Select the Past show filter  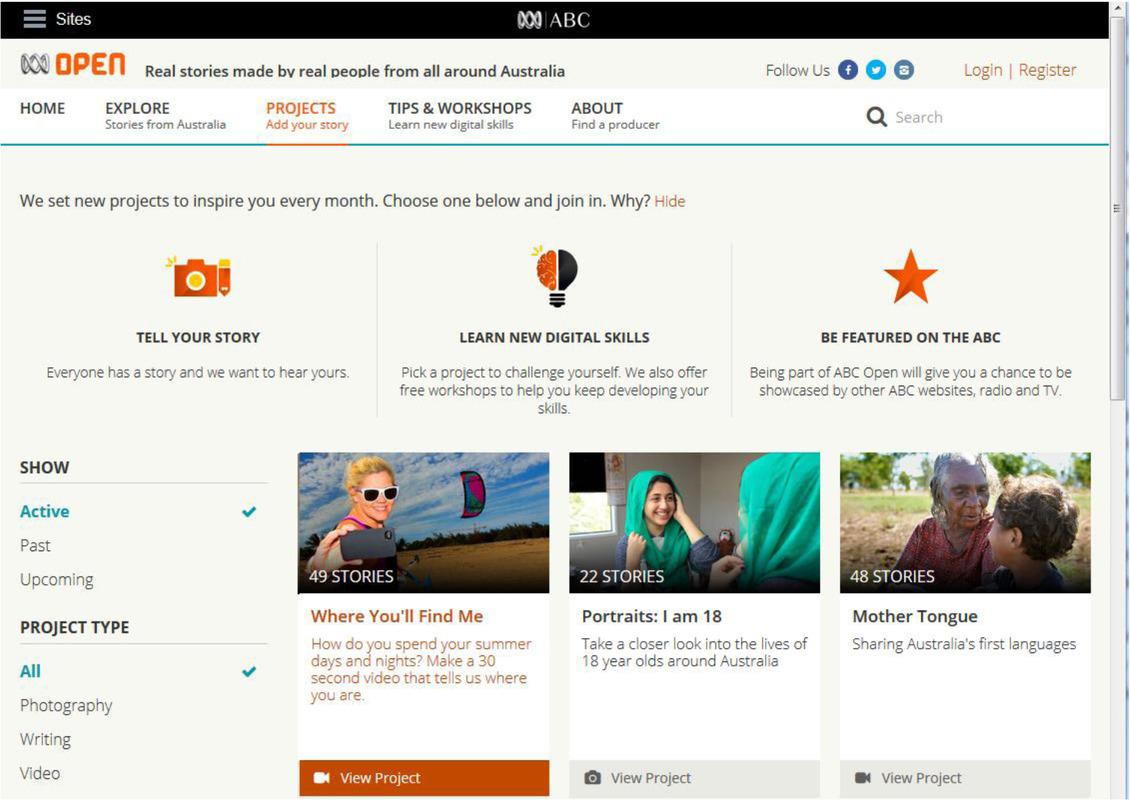coord(35,545)
